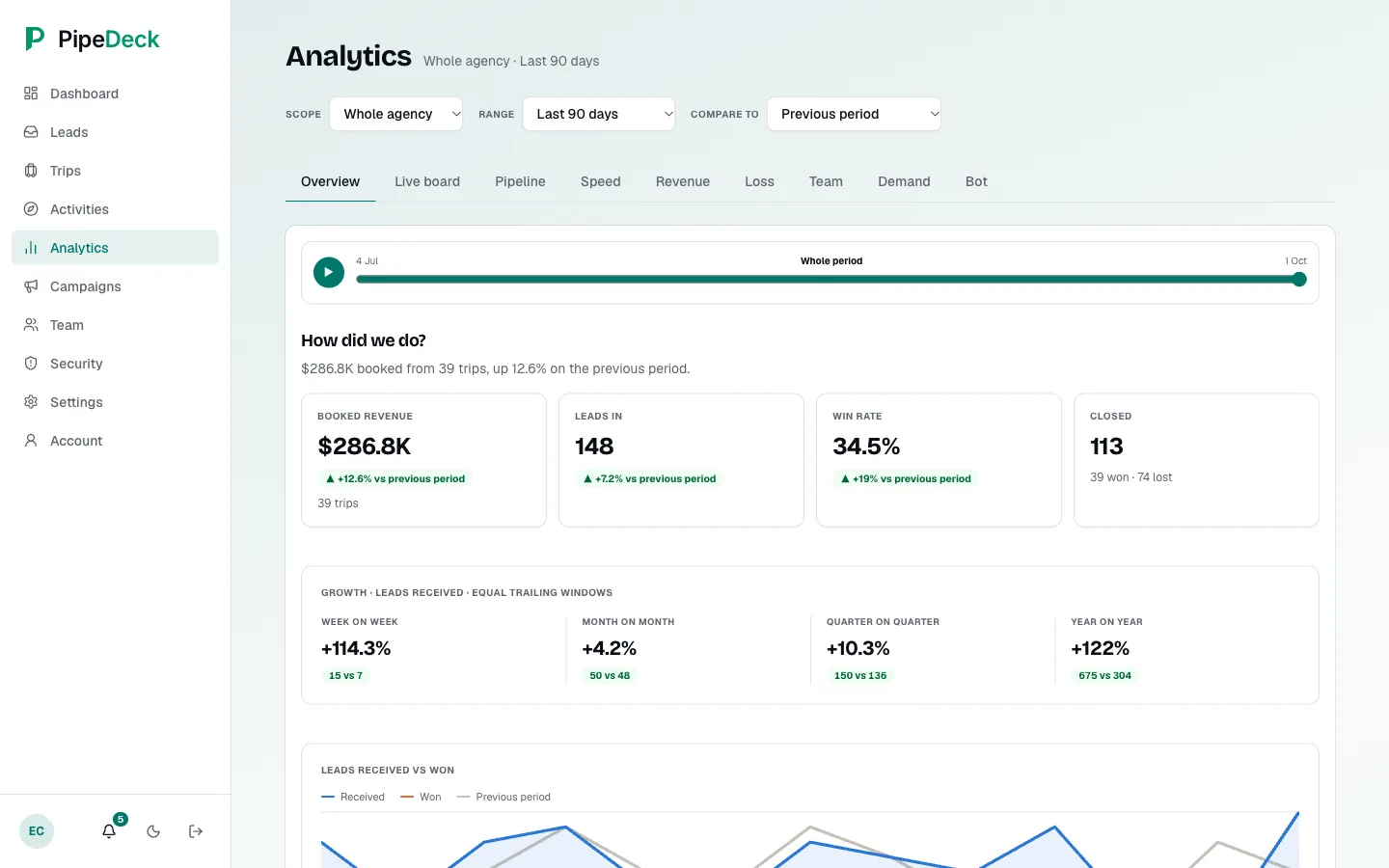Toggle Received series in chart legend
This screenshot has height=868, width=1389.
click(353, 797)
